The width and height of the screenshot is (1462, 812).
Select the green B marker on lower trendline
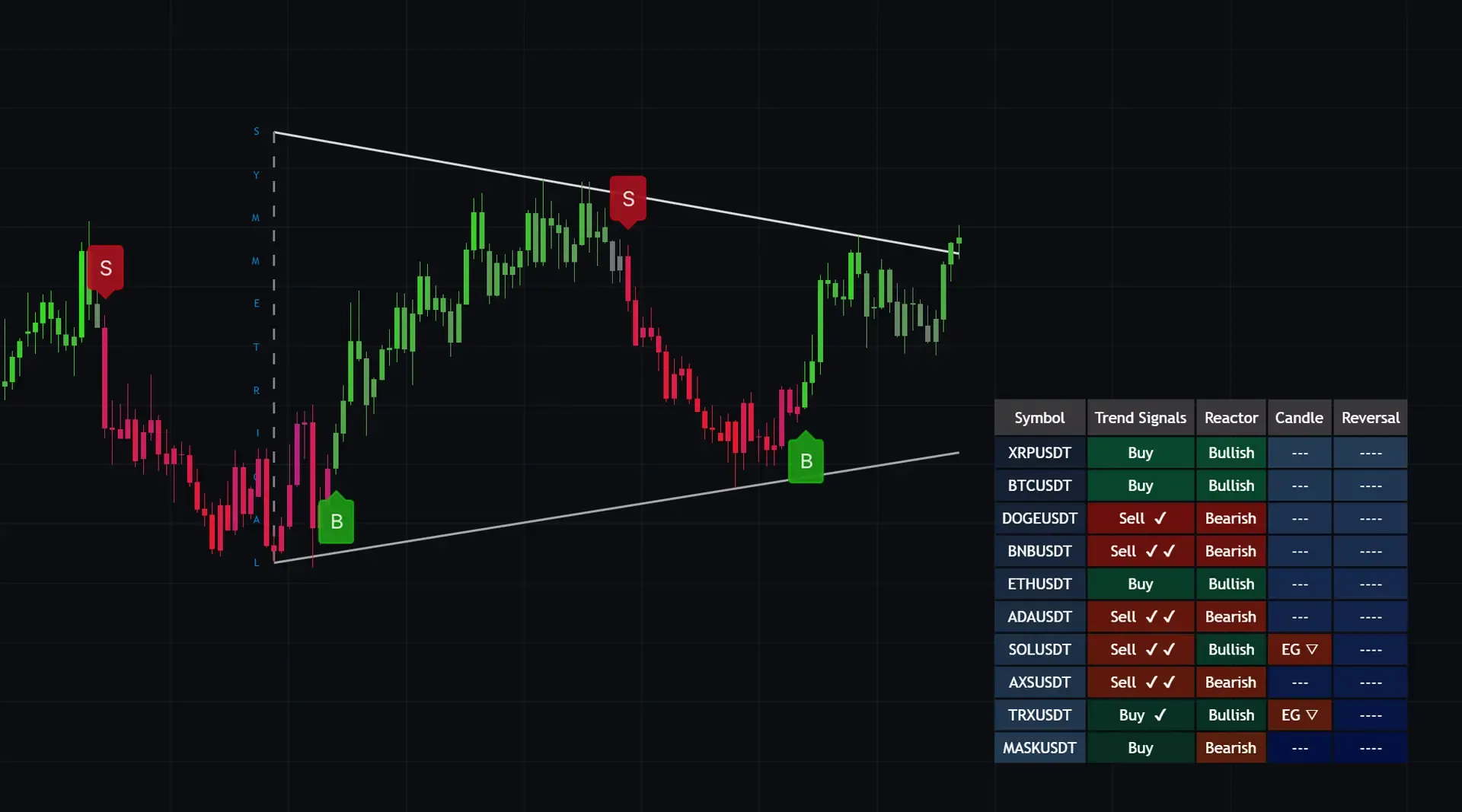pyautogui.click(x=806, y=460)
